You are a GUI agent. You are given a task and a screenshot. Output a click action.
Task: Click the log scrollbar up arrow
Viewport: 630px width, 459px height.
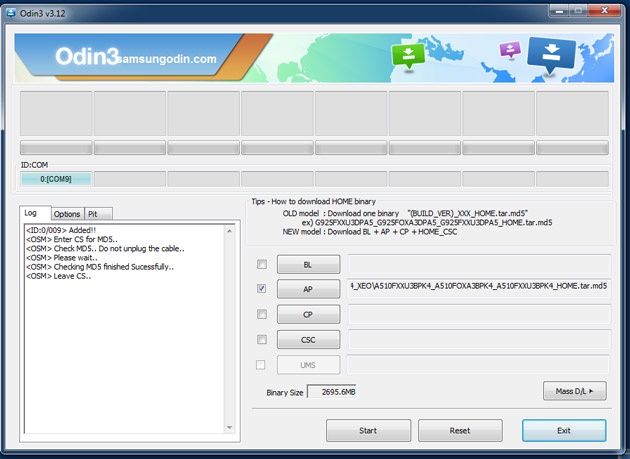coord(229,231)
